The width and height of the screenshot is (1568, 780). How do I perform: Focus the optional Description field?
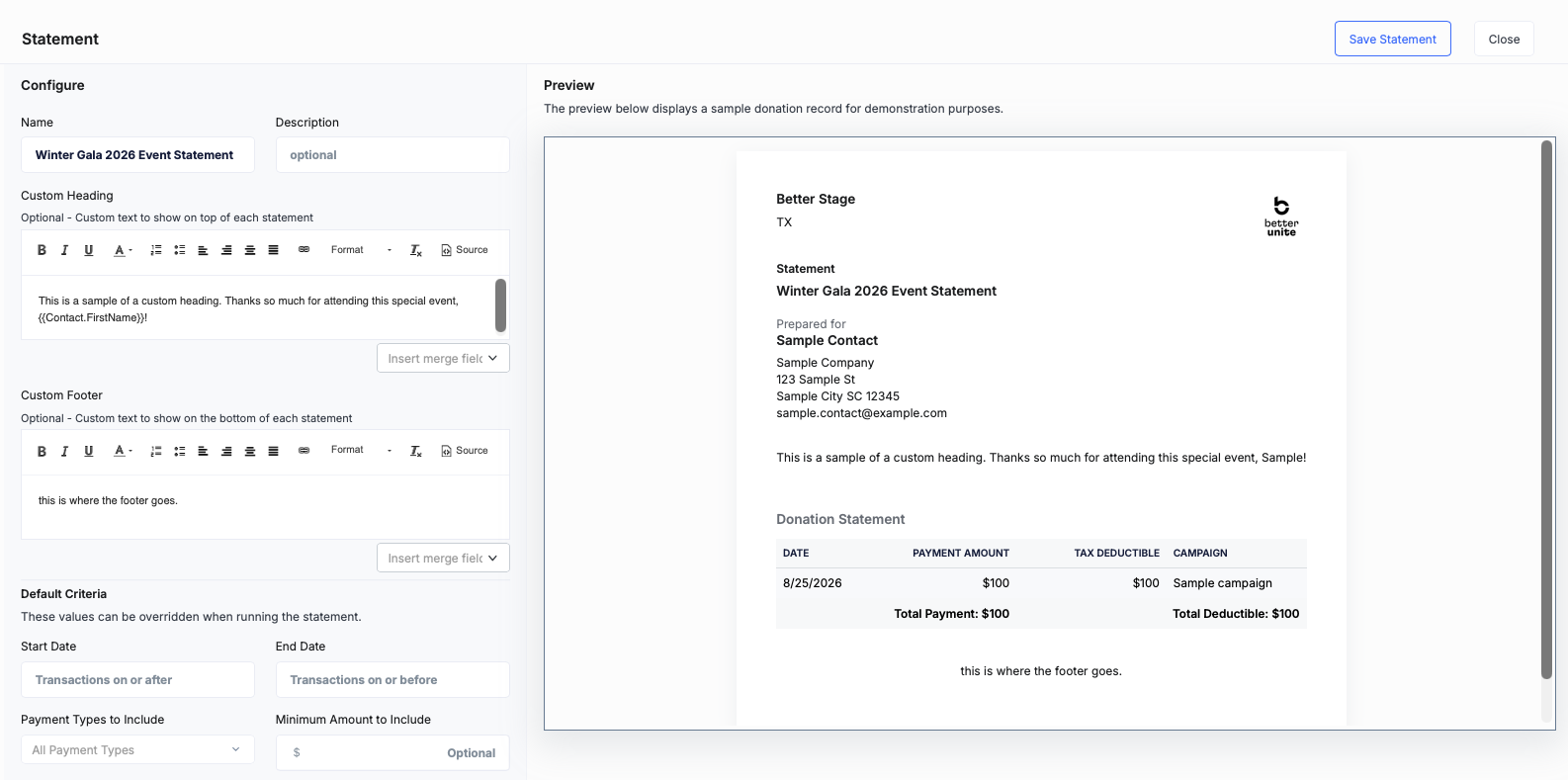click(392, 155)
